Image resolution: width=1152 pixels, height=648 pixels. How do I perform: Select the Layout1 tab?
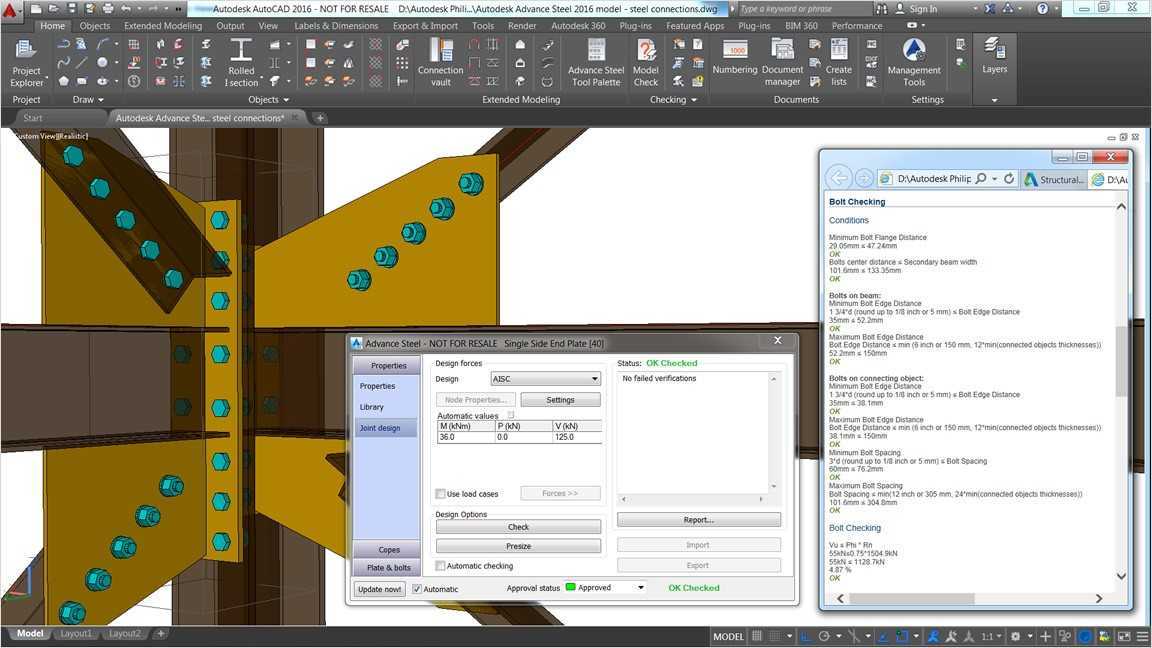tap(76, 633)
